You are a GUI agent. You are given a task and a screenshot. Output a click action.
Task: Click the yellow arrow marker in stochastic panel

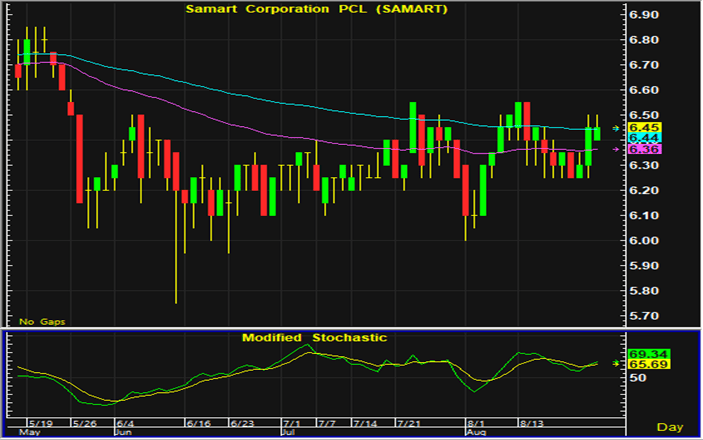615,364
